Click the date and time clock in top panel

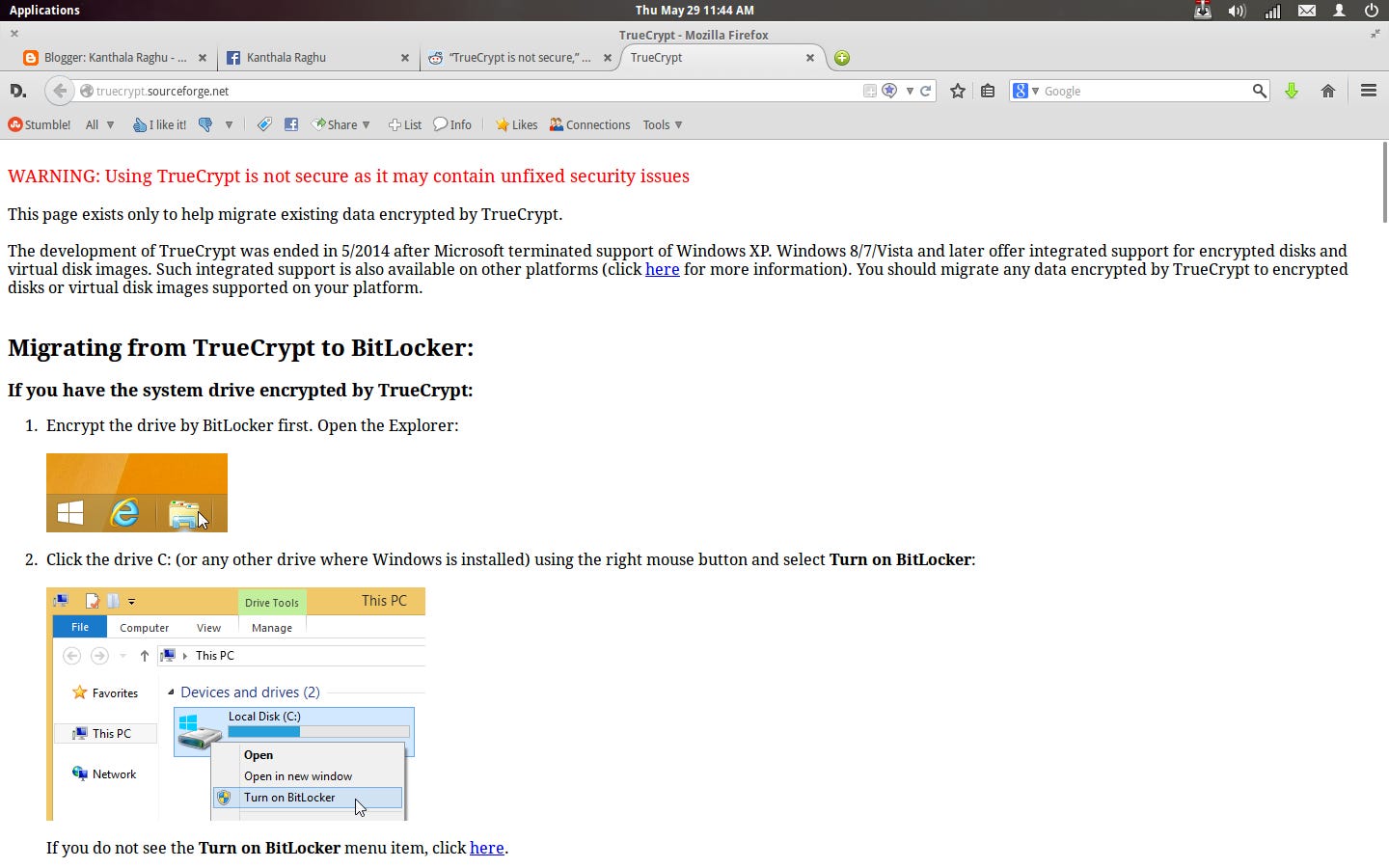click(694, 11)
